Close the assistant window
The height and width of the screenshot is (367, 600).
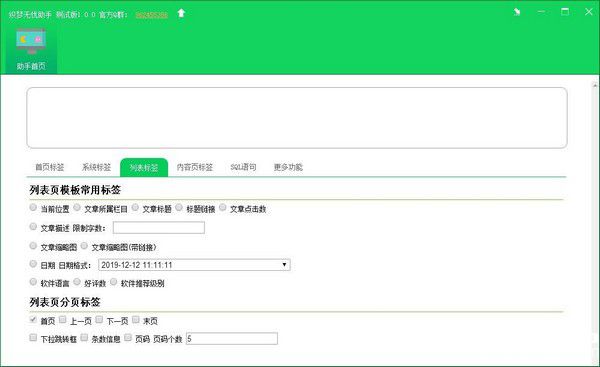589,12
